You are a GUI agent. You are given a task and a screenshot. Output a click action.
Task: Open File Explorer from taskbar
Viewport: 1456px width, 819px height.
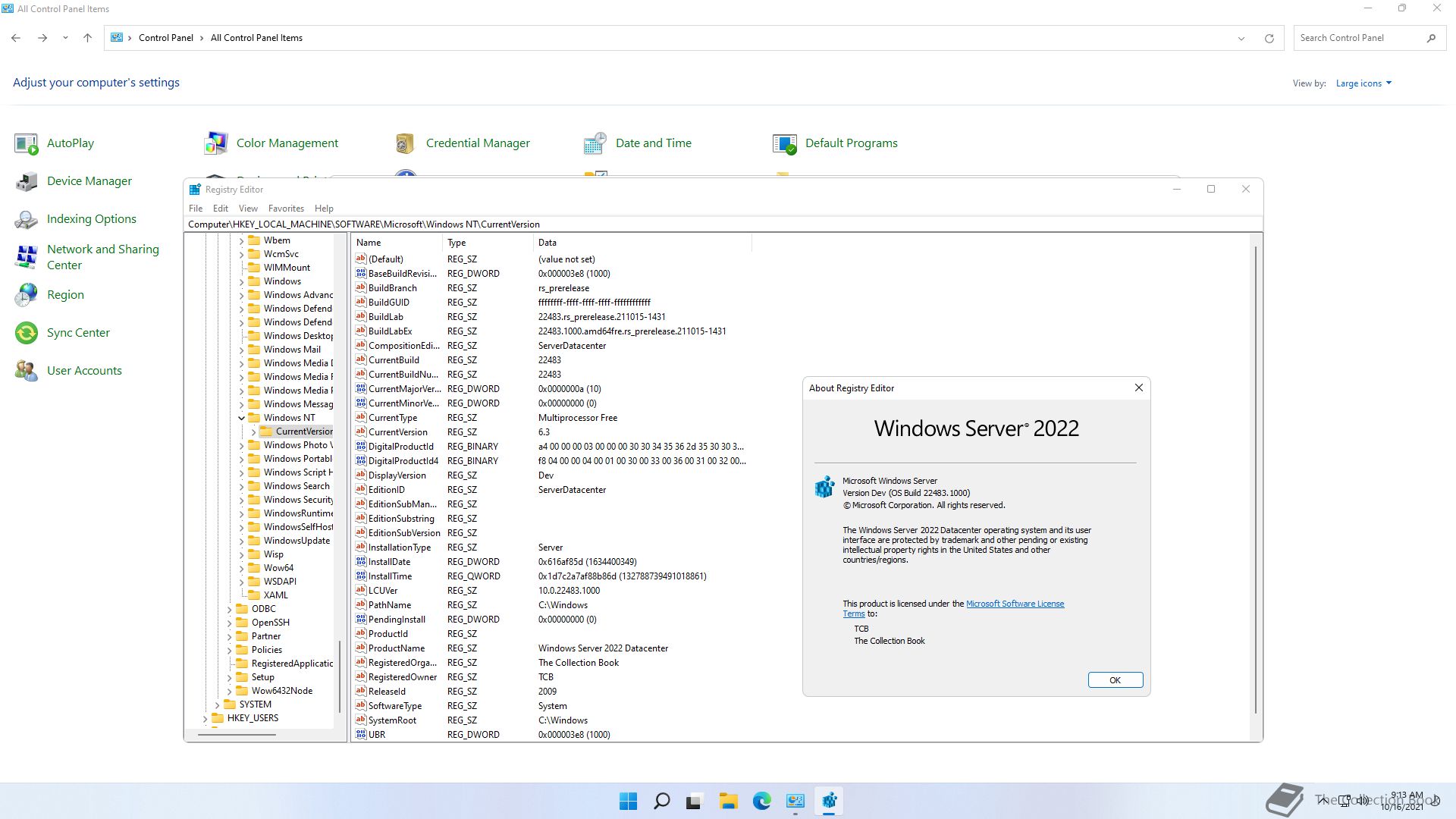[x=728, y=801]
